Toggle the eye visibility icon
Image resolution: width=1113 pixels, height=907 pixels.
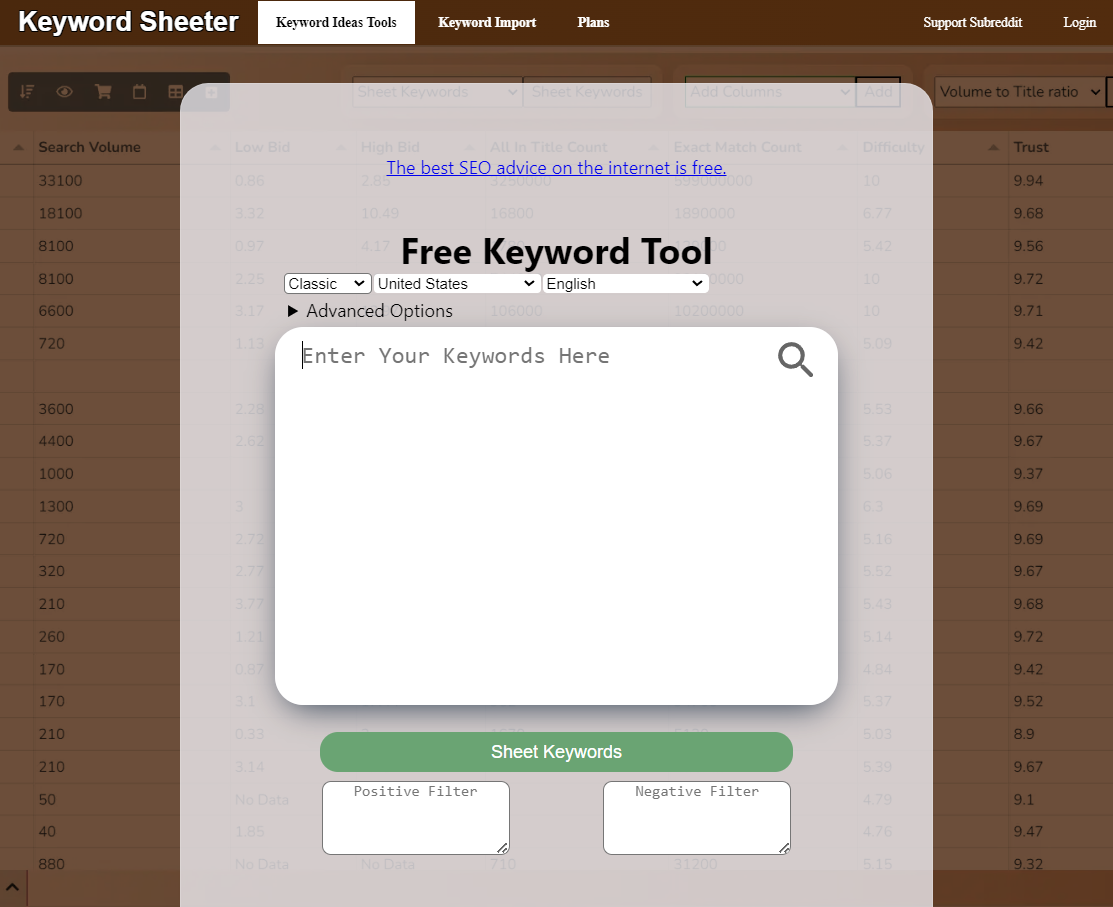click(65, 92)
